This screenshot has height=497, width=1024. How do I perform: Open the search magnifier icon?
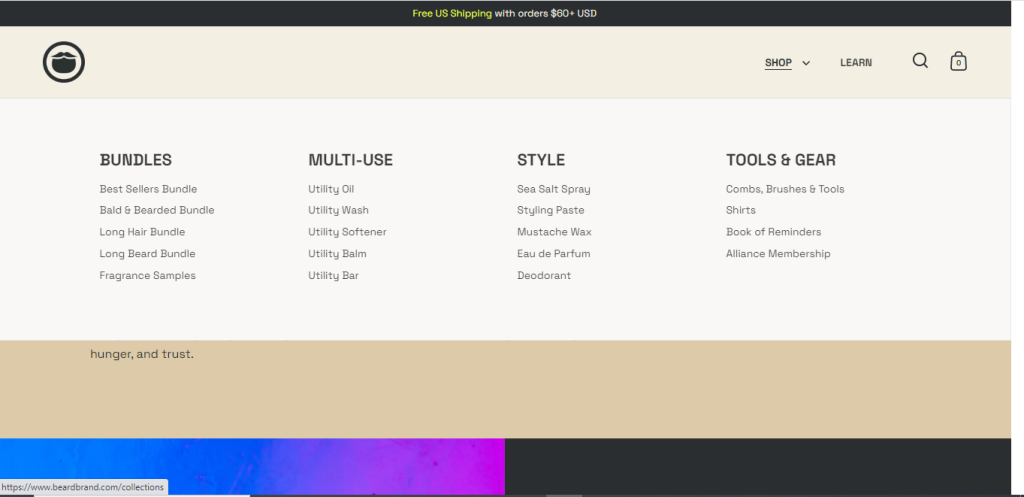(x=920, y=61)
